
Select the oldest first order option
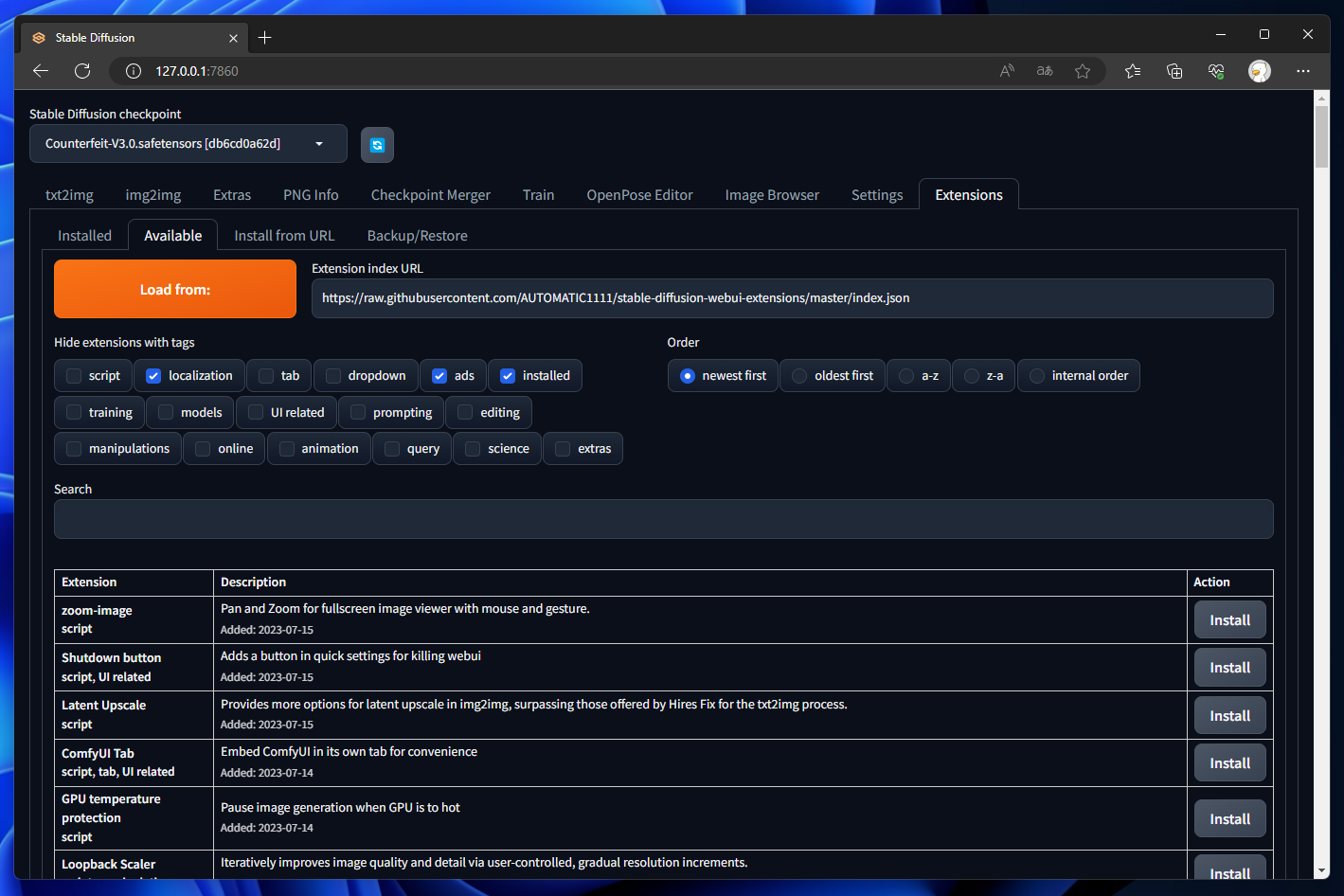[x=800, y=376]
